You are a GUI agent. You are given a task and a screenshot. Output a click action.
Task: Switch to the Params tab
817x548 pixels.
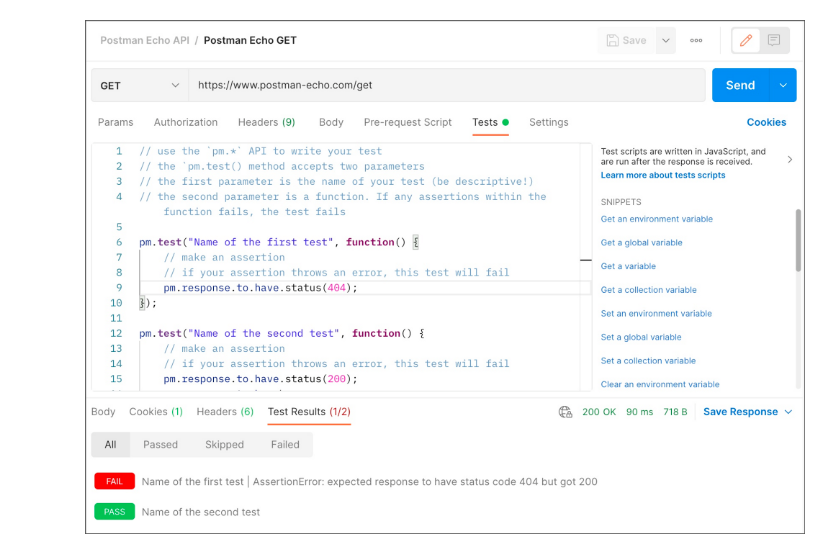pos(116,122)
